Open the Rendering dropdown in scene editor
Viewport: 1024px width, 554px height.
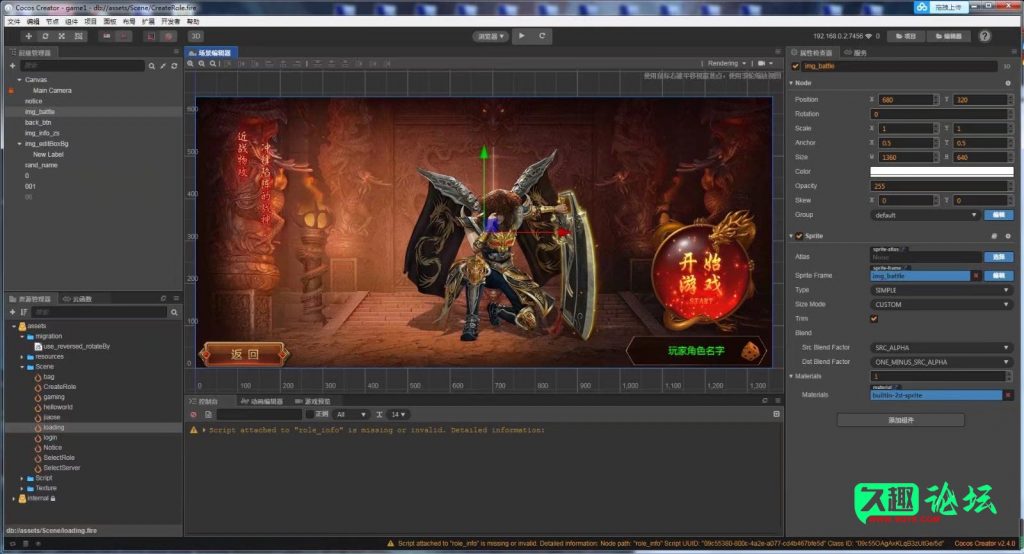(727, 63)
